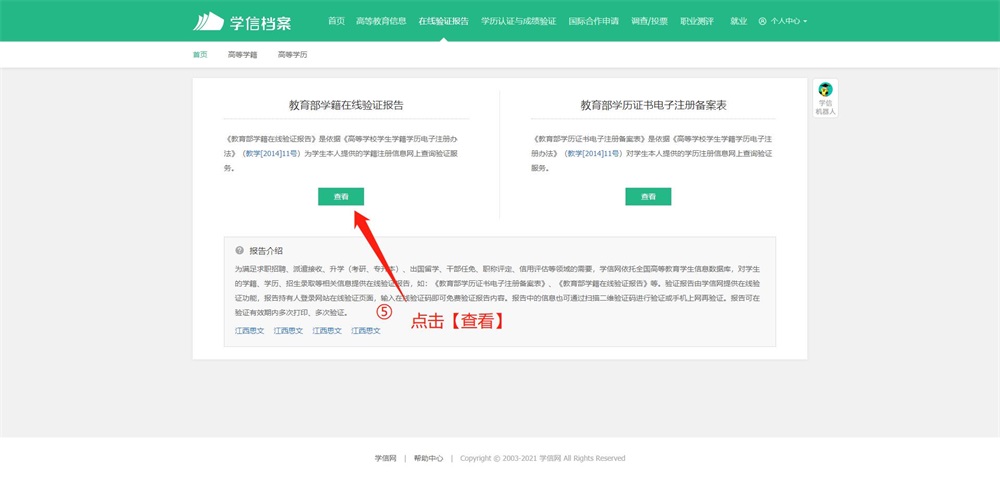Click the user avatar icon for 个人中心
This screenshot has width=1000, height=479.
pyautogui.click(x=763, y=21)
